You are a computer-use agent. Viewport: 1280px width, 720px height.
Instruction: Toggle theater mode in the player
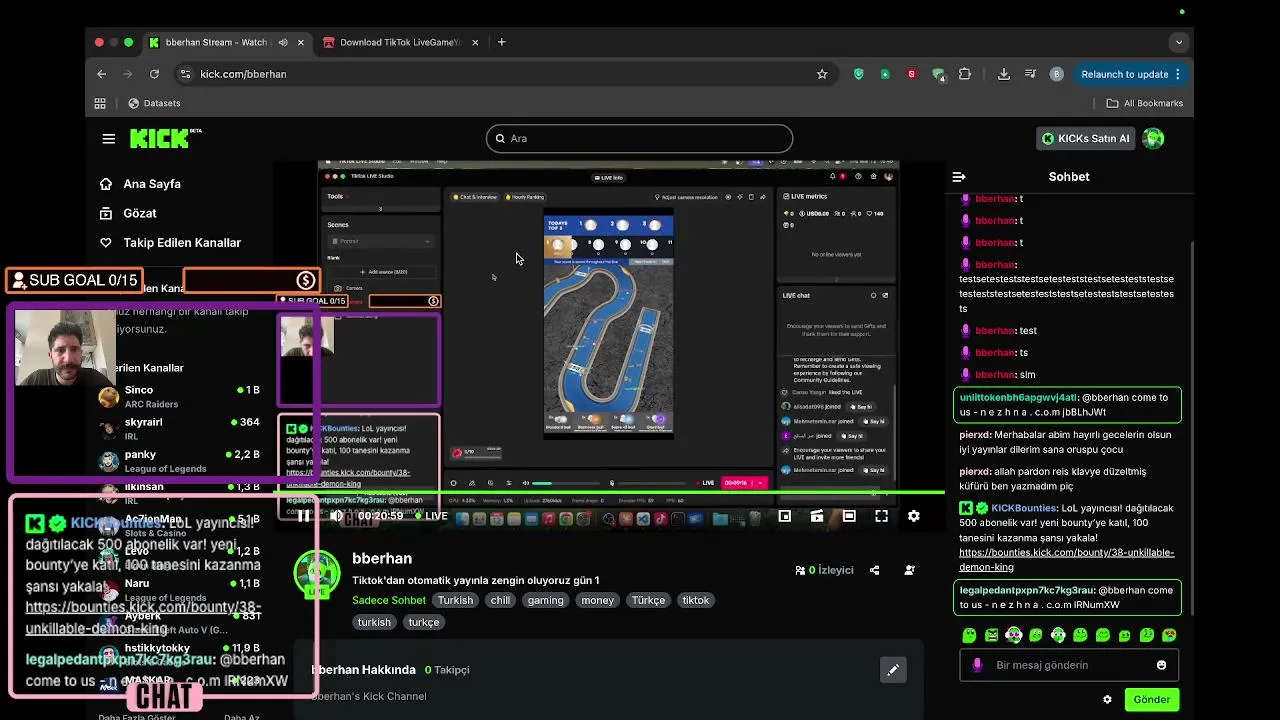tap(849, 516)
